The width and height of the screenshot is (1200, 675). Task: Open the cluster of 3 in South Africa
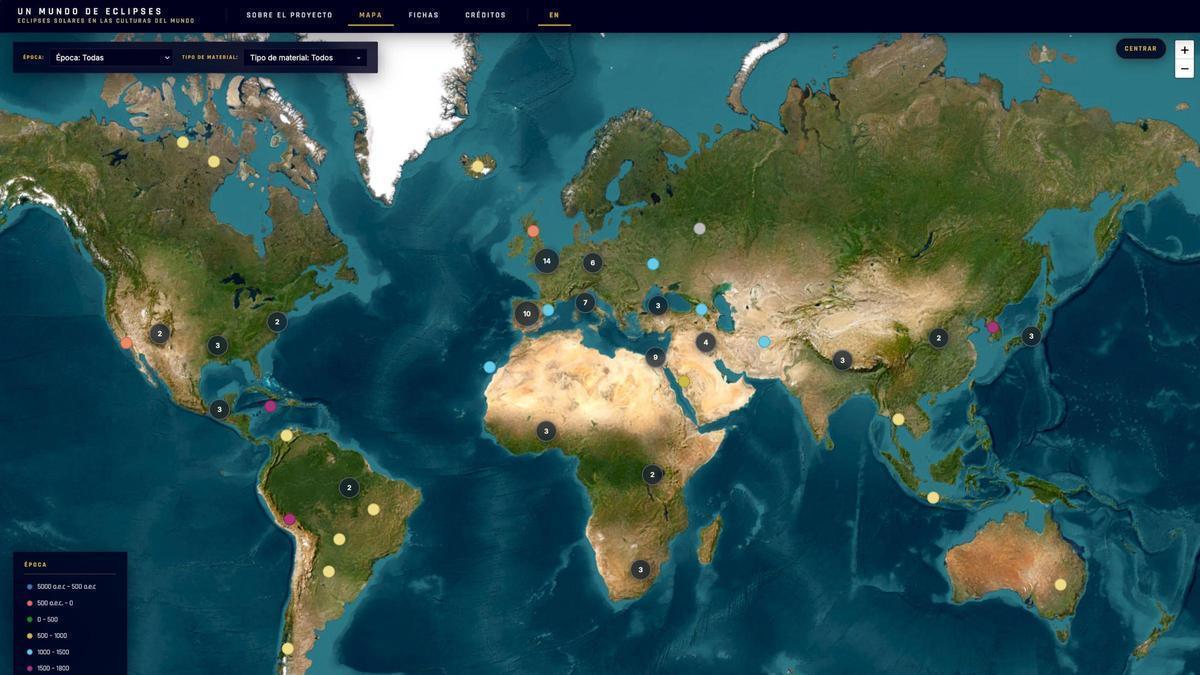tap(641, 570)
